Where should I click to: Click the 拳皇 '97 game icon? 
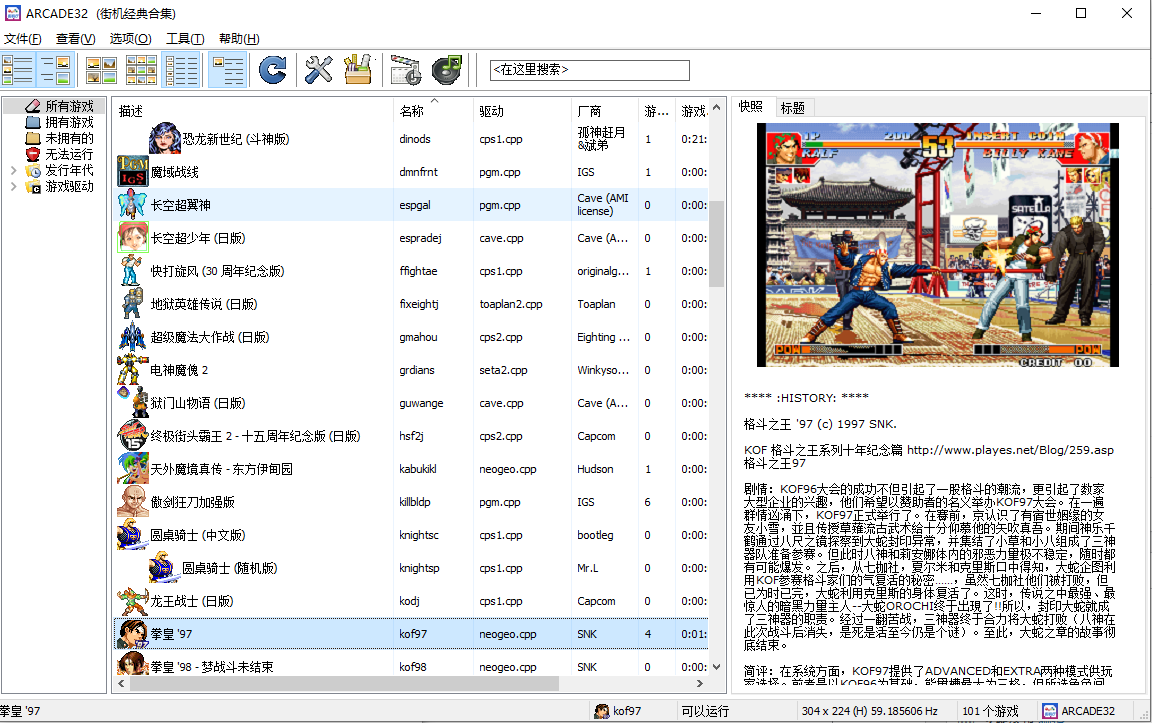pyautogui.click(x=133, y=633)
